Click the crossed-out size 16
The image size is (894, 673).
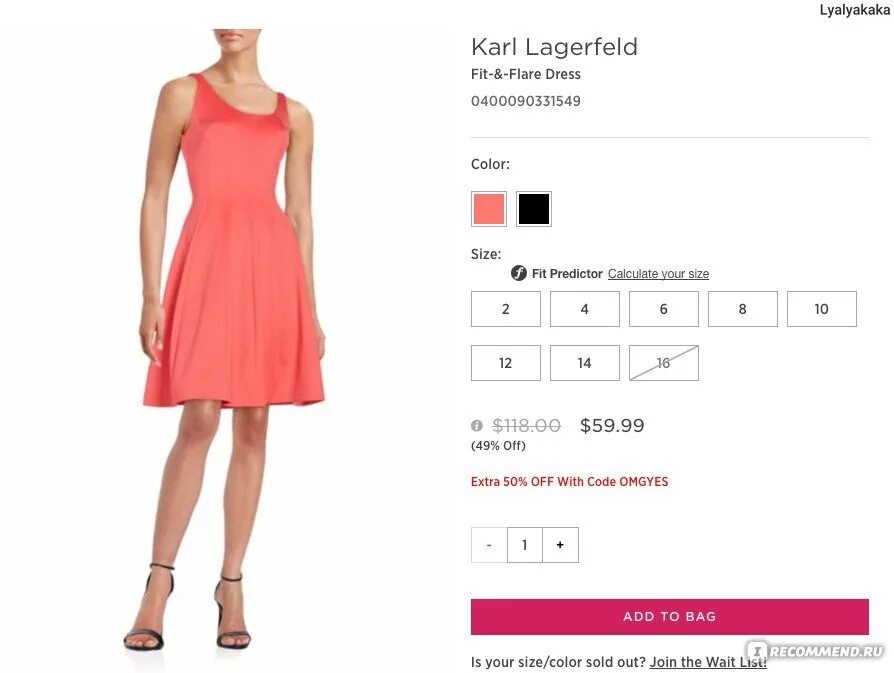(664, 363)
